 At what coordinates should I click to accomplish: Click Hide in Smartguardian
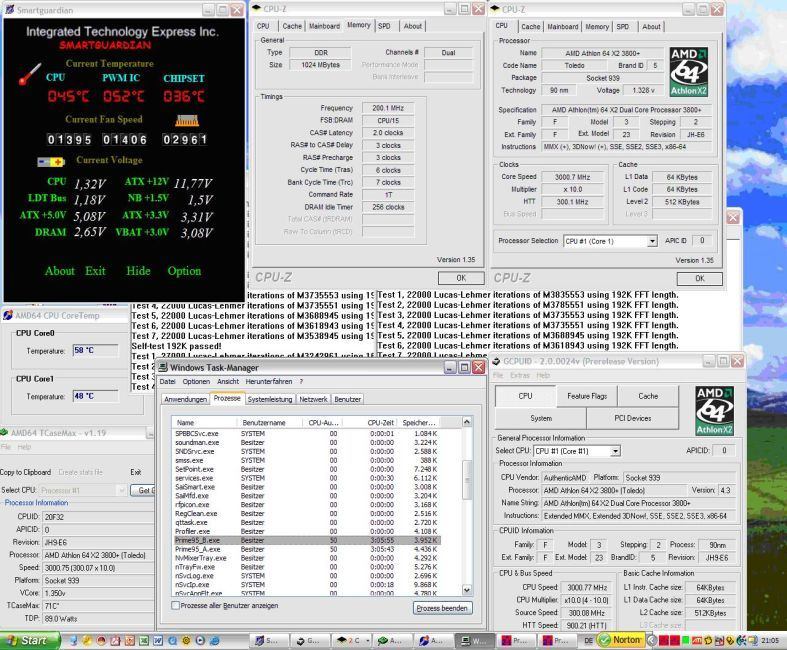[x=138, y=271]
